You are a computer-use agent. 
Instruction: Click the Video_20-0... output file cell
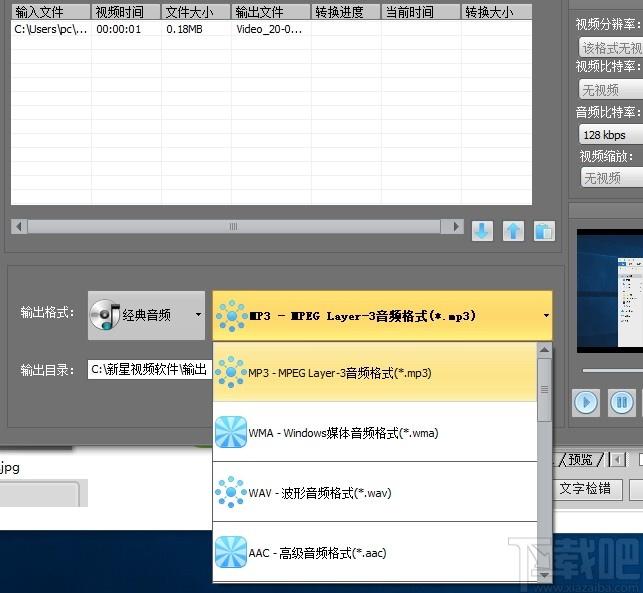(271, 29)
